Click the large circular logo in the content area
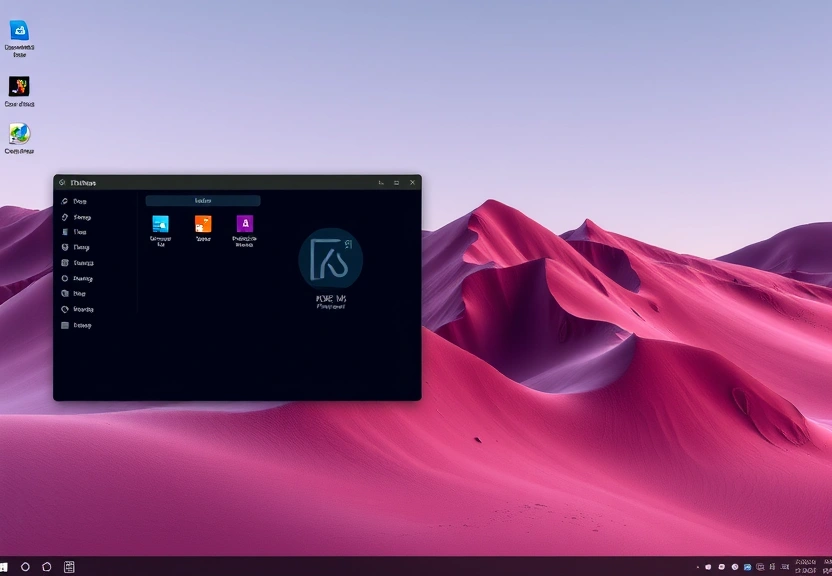Image resolution: width=832 pixels, height=576 pixels. pyautogui.click(x=330, y=262)
